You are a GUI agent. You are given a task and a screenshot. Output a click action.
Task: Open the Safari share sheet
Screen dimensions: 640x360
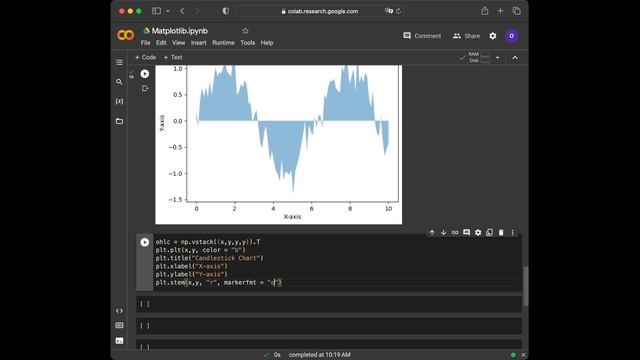(484, 11)
